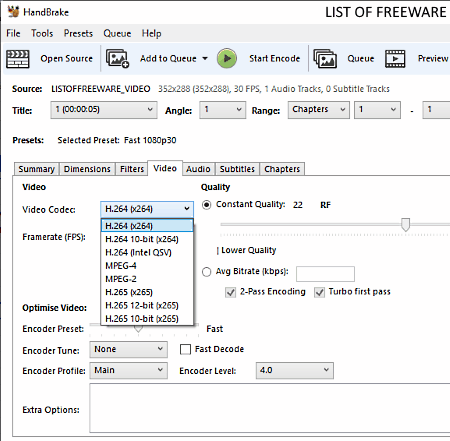Click the HandBrake pineapple logo icon
The height and width of the screenshot is (441, 450).
[x=14, y=12]
